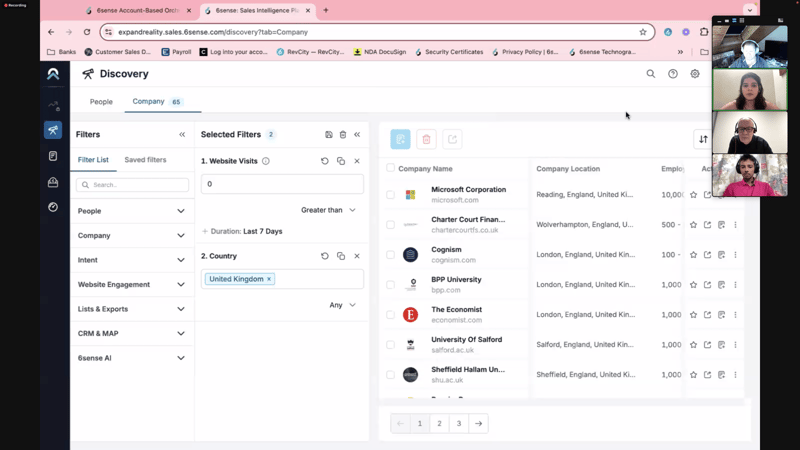The width and height of the screenshot is (800, 450).
Task: Open the Saved filters tab
Action: tap(145, 160)
